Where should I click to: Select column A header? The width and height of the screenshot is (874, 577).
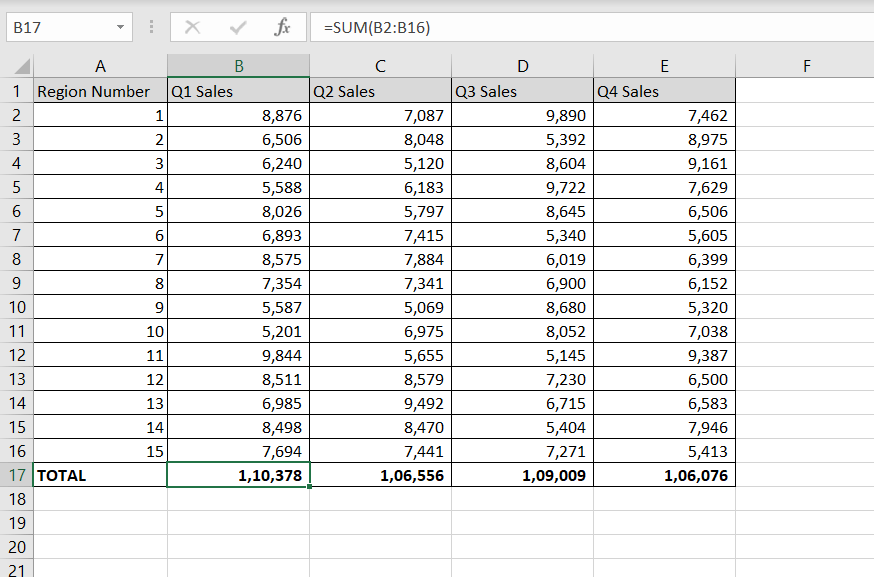[100, 67]
